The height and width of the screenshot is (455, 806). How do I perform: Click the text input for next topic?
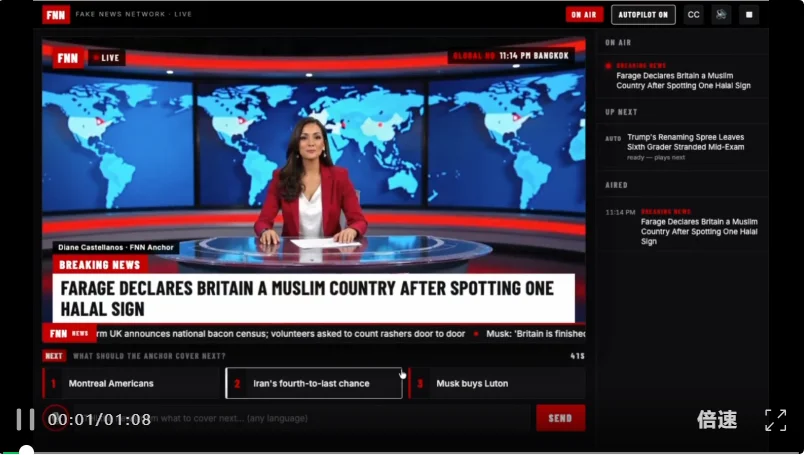pyautogui.click(x=301, y=418)
